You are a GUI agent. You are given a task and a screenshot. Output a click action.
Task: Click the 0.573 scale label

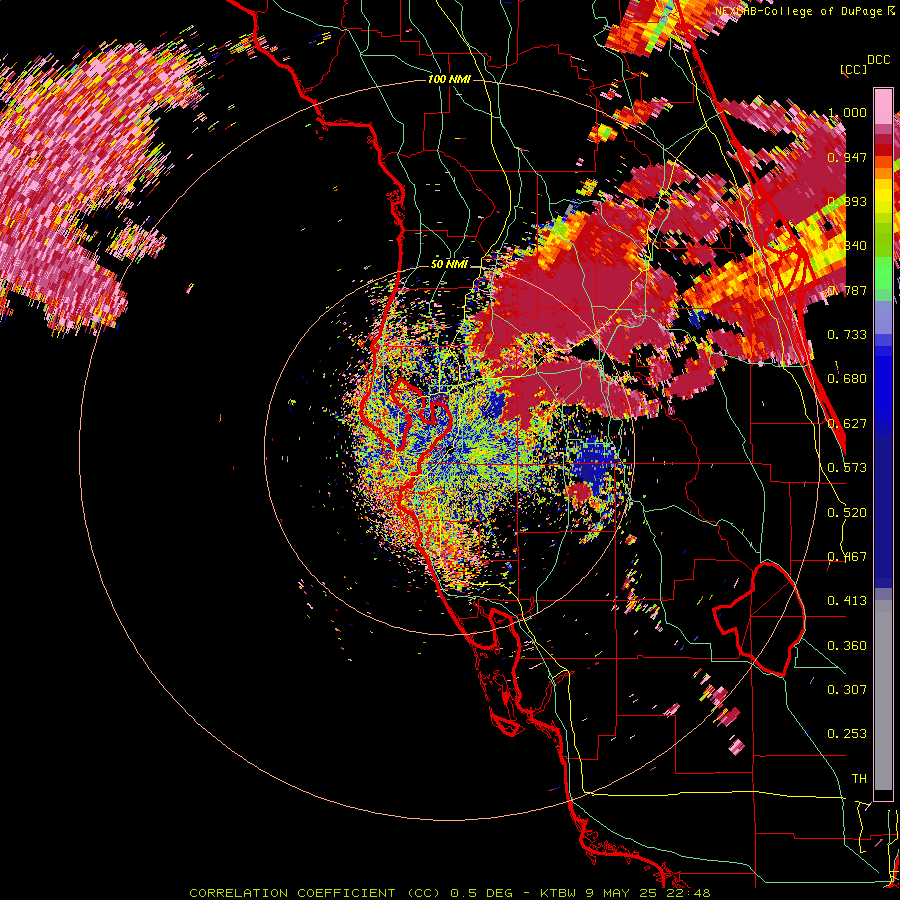pos(847,468)
